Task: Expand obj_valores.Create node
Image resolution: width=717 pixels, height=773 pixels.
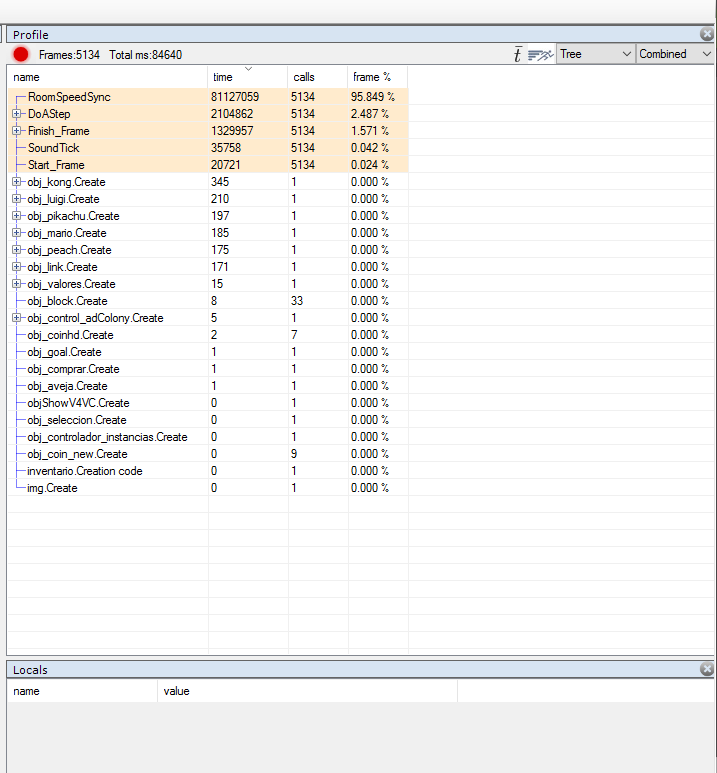Action: [17, 284]
